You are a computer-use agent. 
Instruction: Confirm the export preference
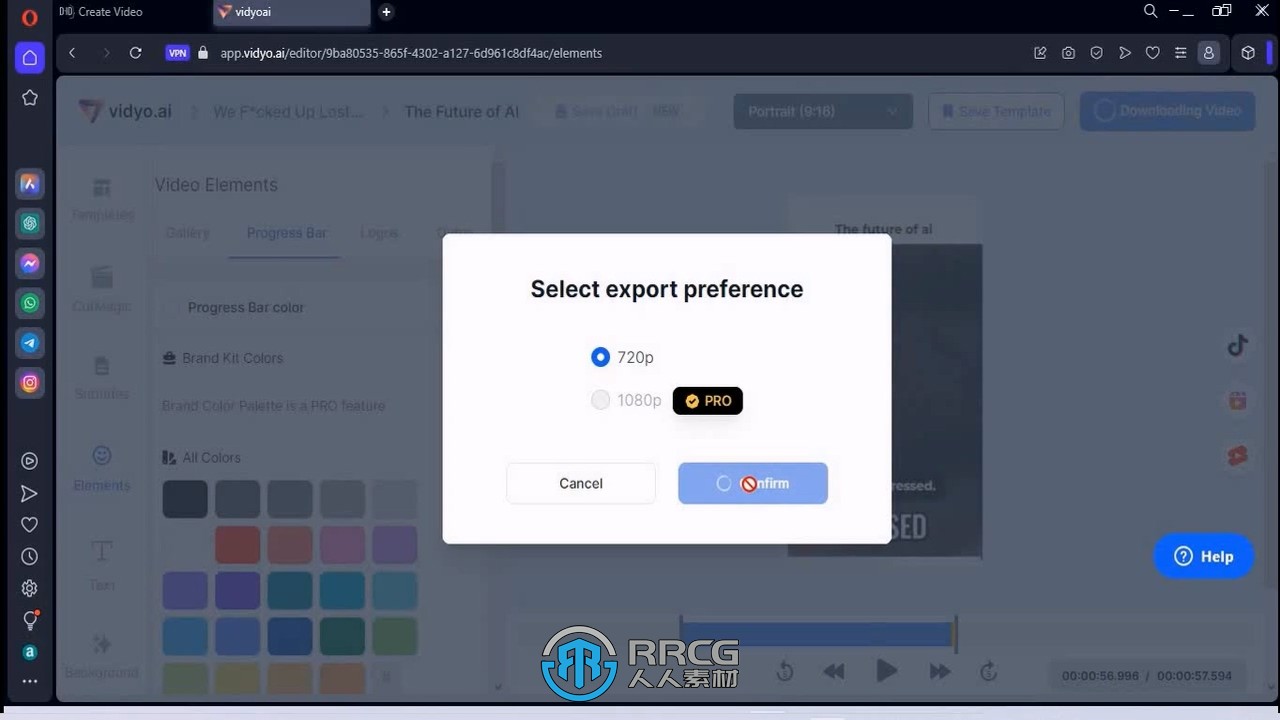(x=753, y=483)
